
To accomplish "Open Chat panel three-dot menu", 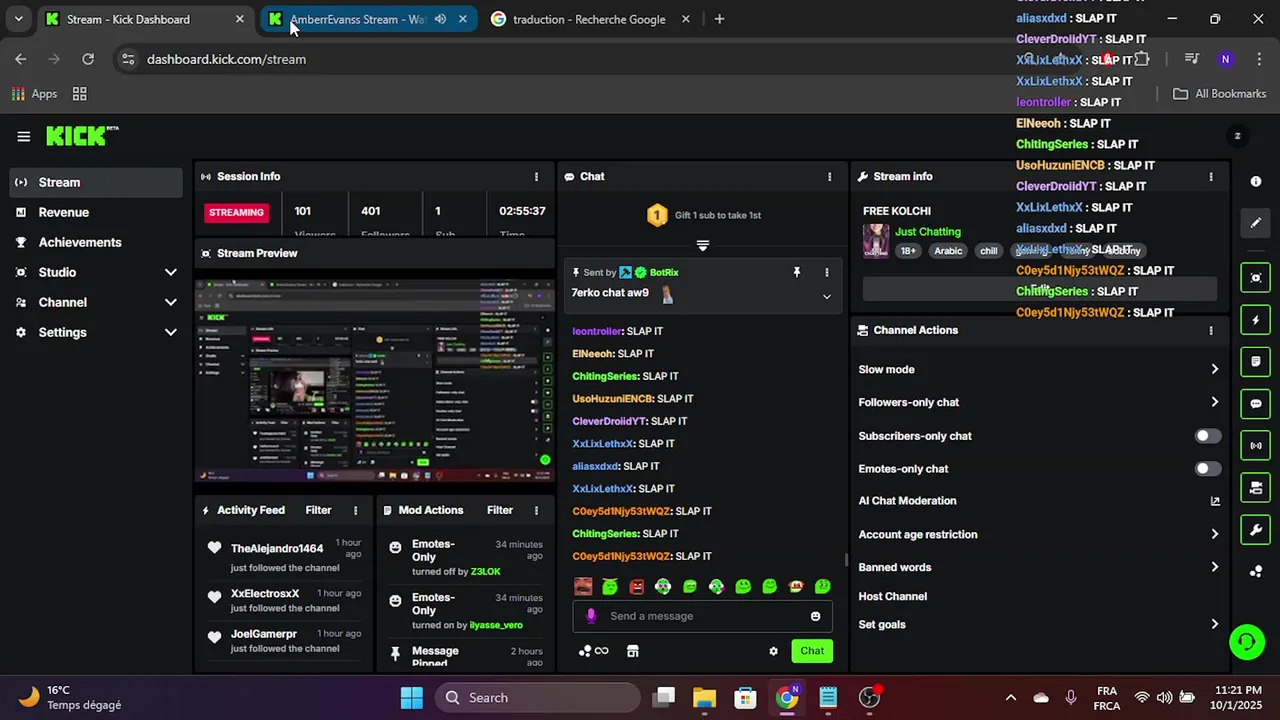I will (829, 176).
